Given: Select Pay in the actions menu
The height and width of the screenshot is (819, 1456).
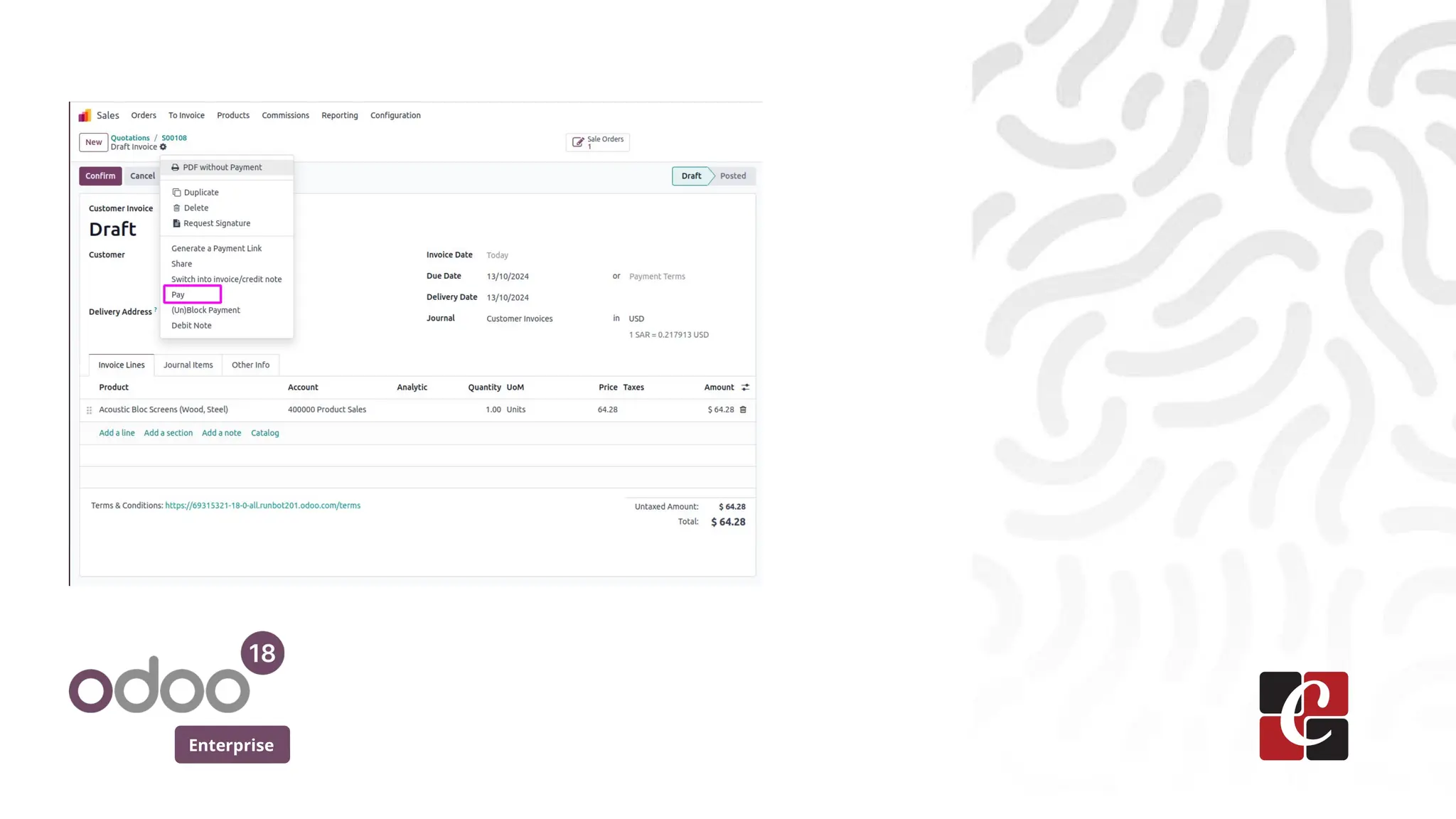Looking at the screenshot, I should click(x=178, y=294).
